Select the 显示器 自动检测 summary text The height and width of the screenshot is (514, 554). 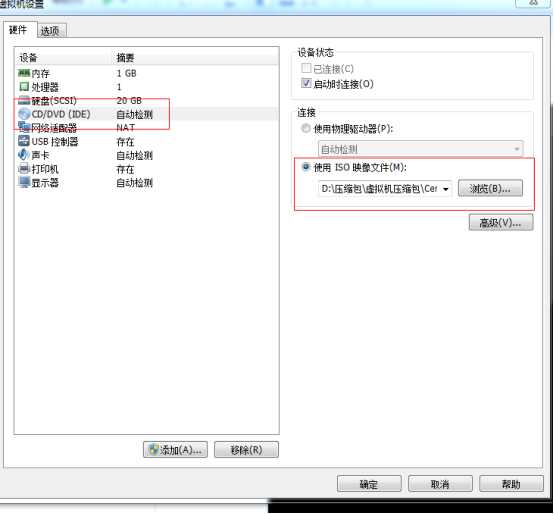click(135, 183)
